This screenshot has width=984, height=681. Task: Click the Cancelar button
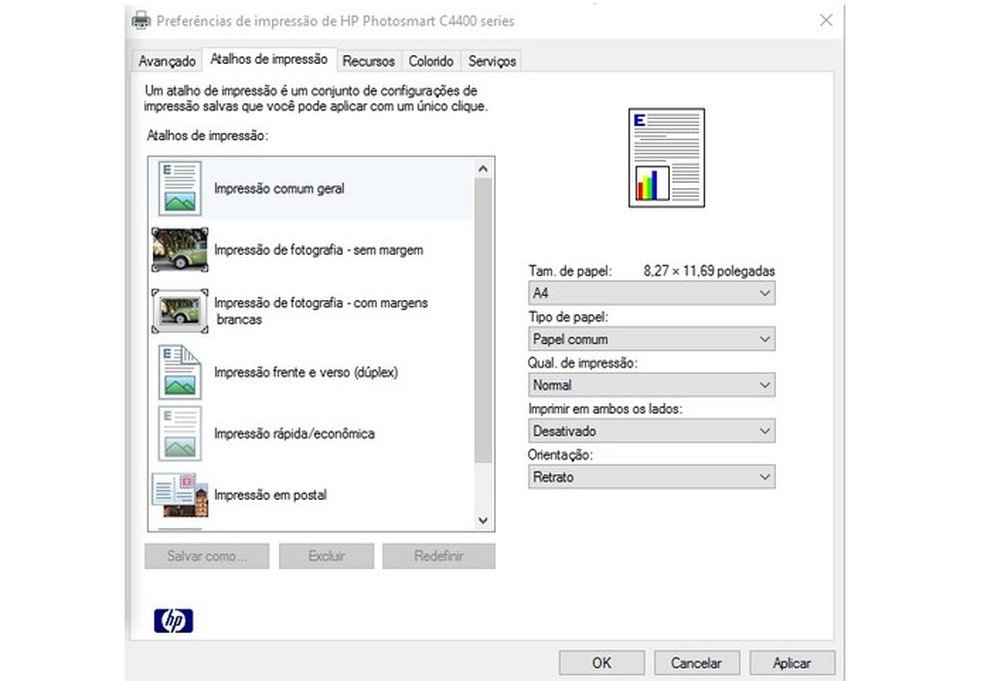point(696,662)
